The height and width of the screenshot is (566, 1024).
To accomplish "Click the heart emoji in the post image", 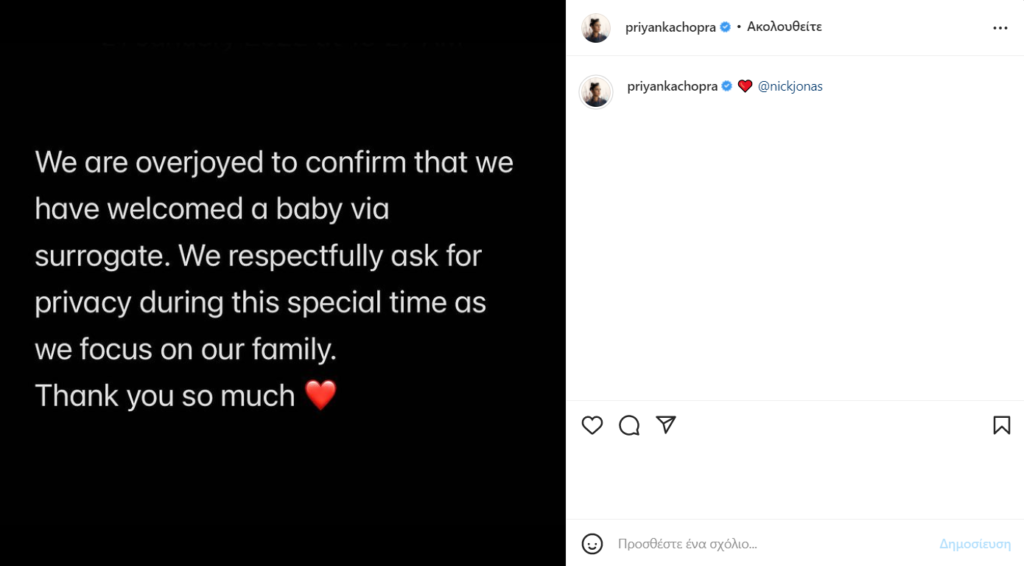I will [320, 396].
